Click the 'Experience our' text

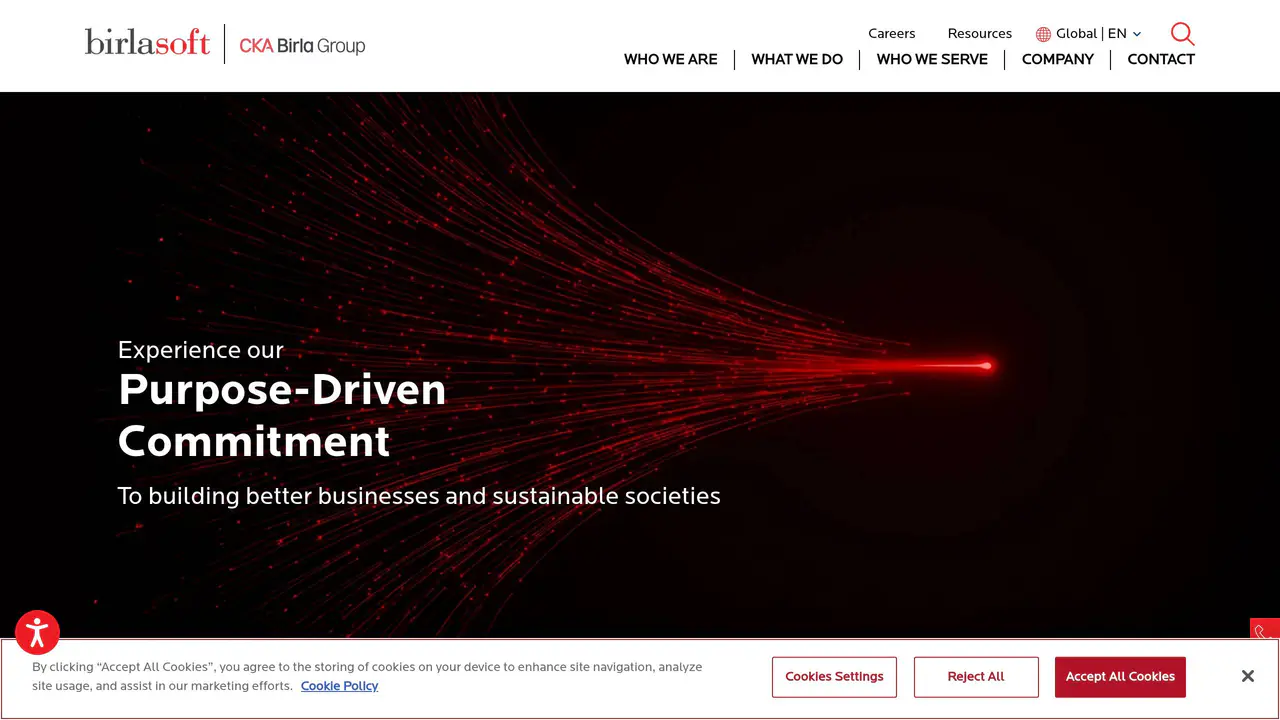coord(201,350)
